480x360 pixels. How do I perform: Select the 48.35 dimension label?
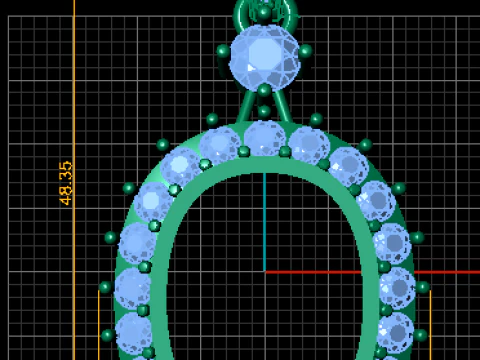pos(66,183)
